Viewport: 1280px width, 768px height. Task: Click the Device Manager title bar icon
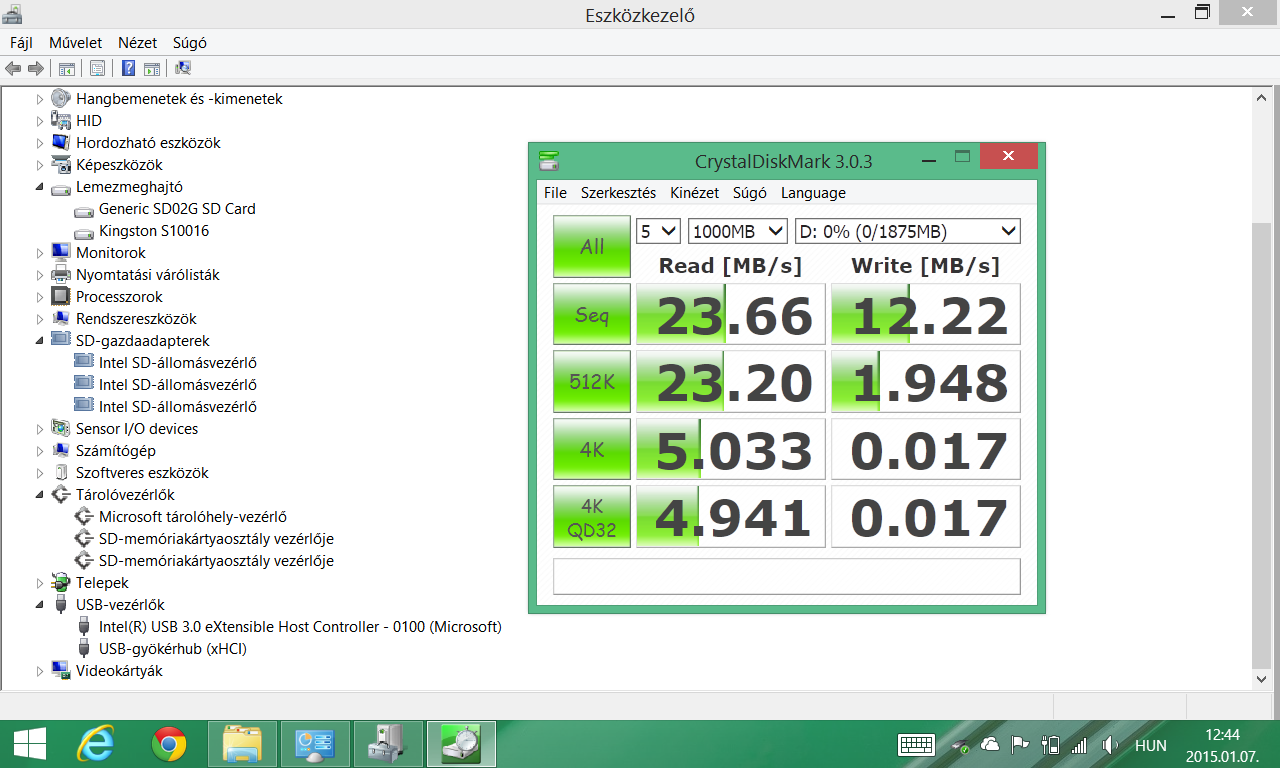(12, 14)
